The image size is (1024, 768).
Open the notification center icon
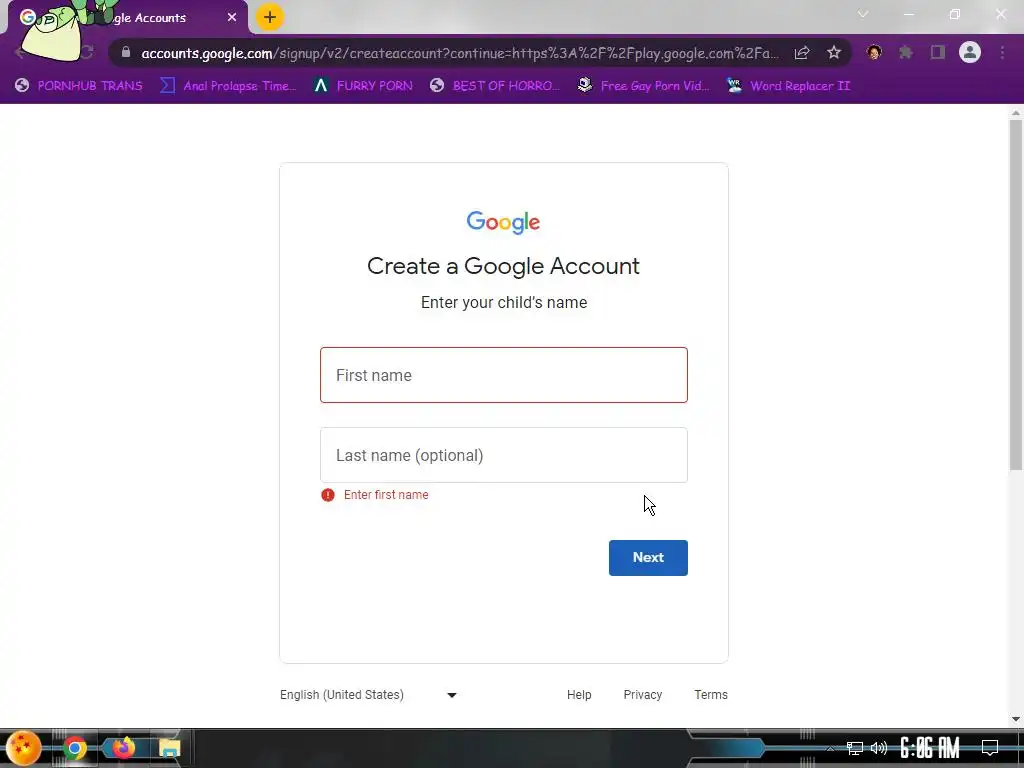990,748
